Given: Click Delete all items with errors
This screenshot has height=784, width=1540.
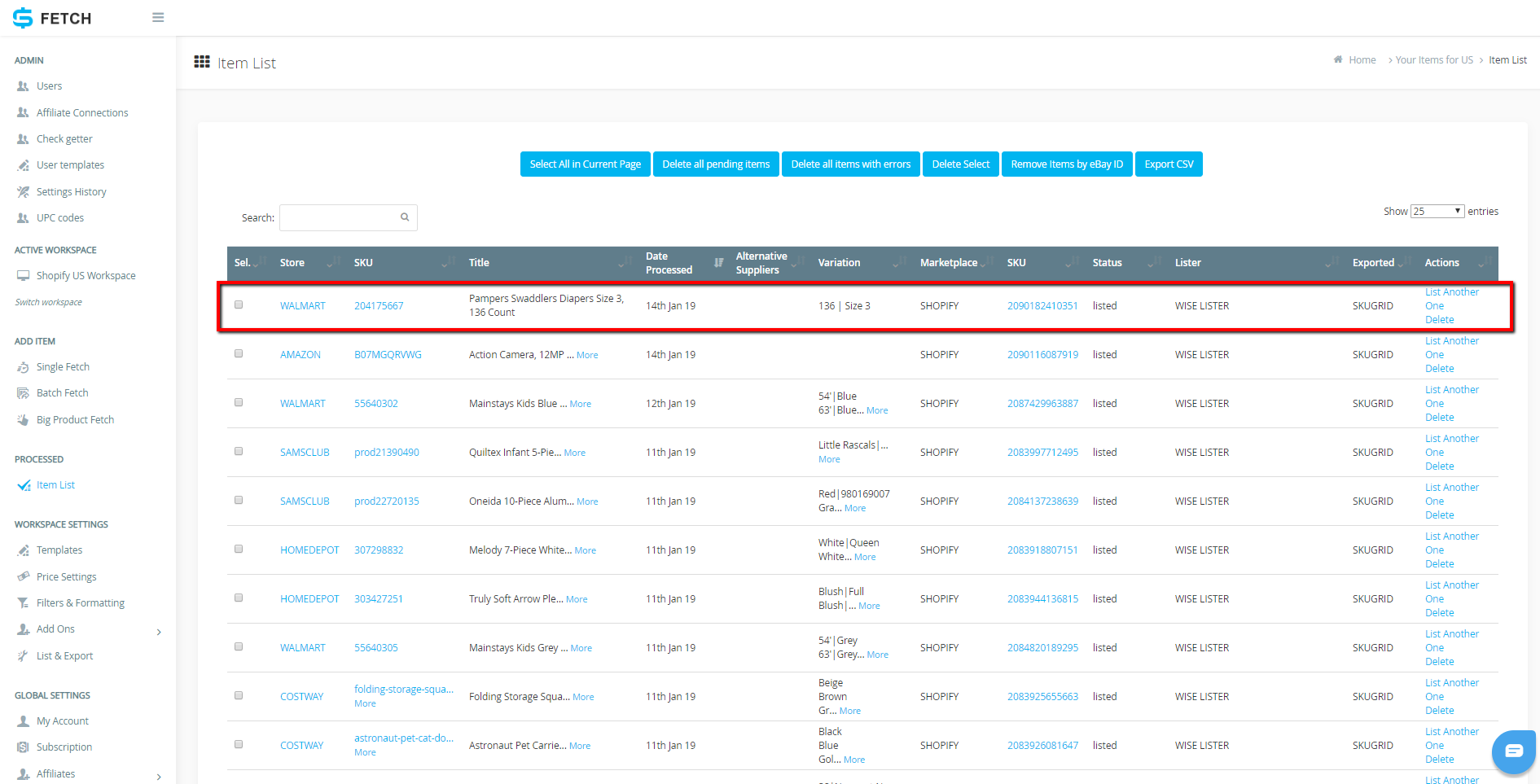Looking at the screenshot, I should click(851, 164).
